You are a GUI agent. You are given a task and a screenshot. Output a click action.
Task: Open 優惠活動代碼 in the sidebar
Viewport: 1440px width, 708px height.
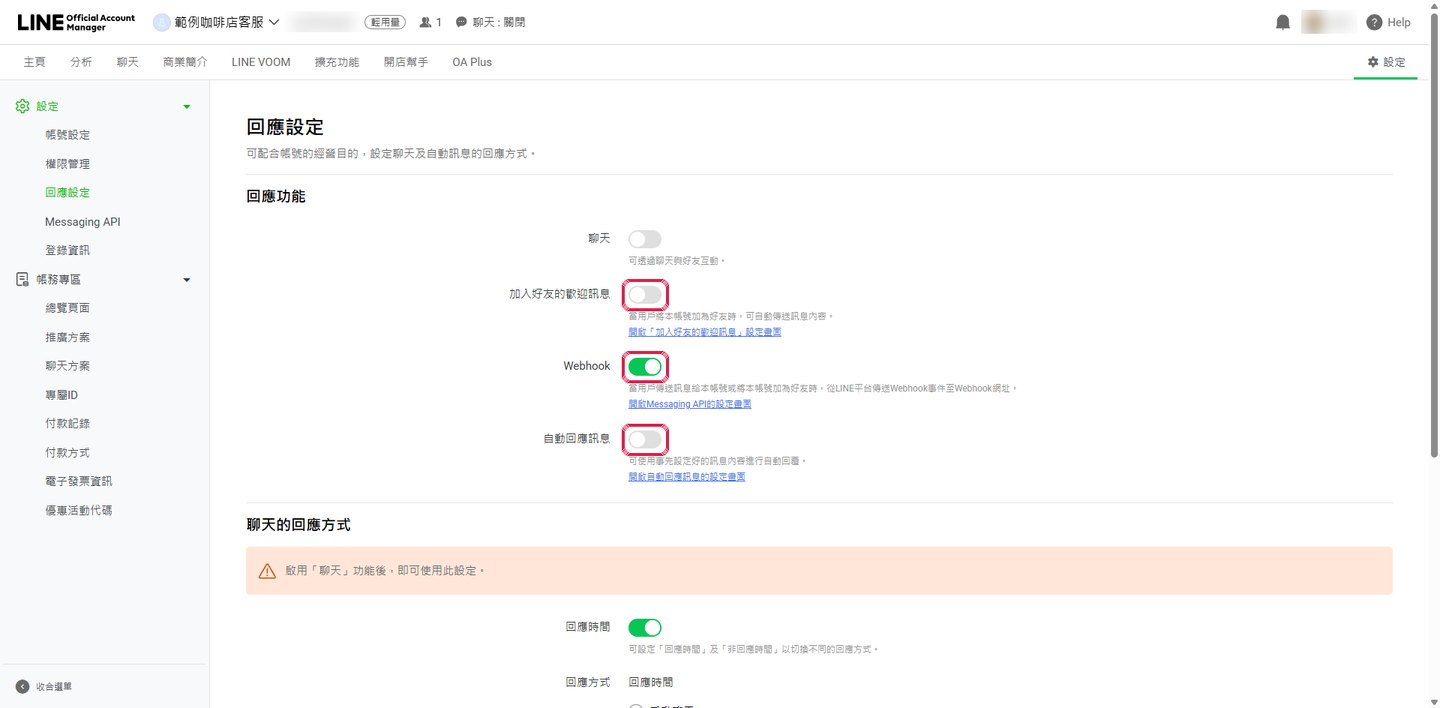click(79, 510)
